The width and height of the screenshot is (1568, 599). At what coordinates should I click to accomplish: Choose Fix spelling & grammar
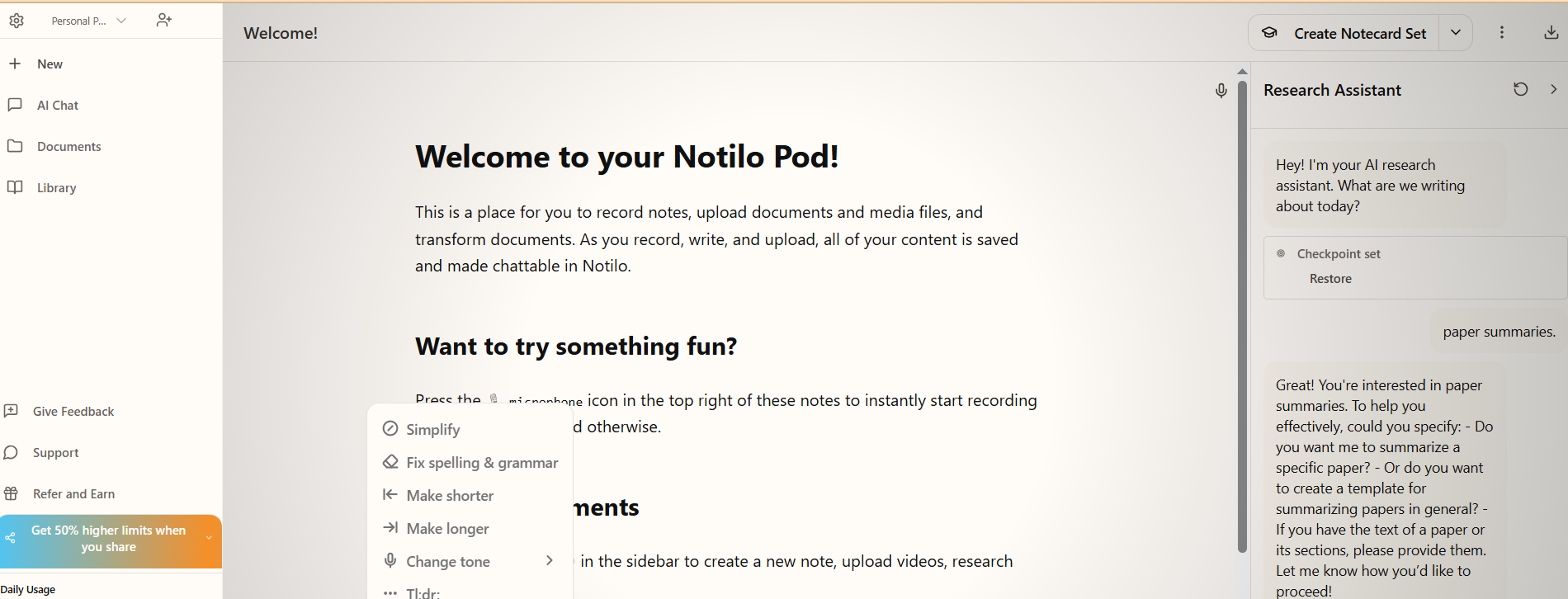(470, 462)
